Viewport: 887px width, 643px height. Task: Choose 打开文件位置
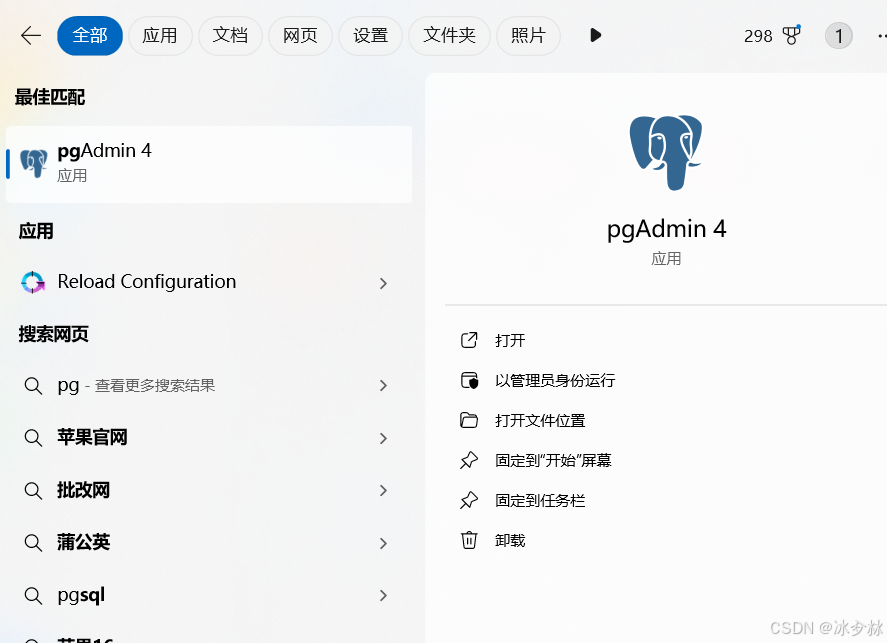click(540, 421)
